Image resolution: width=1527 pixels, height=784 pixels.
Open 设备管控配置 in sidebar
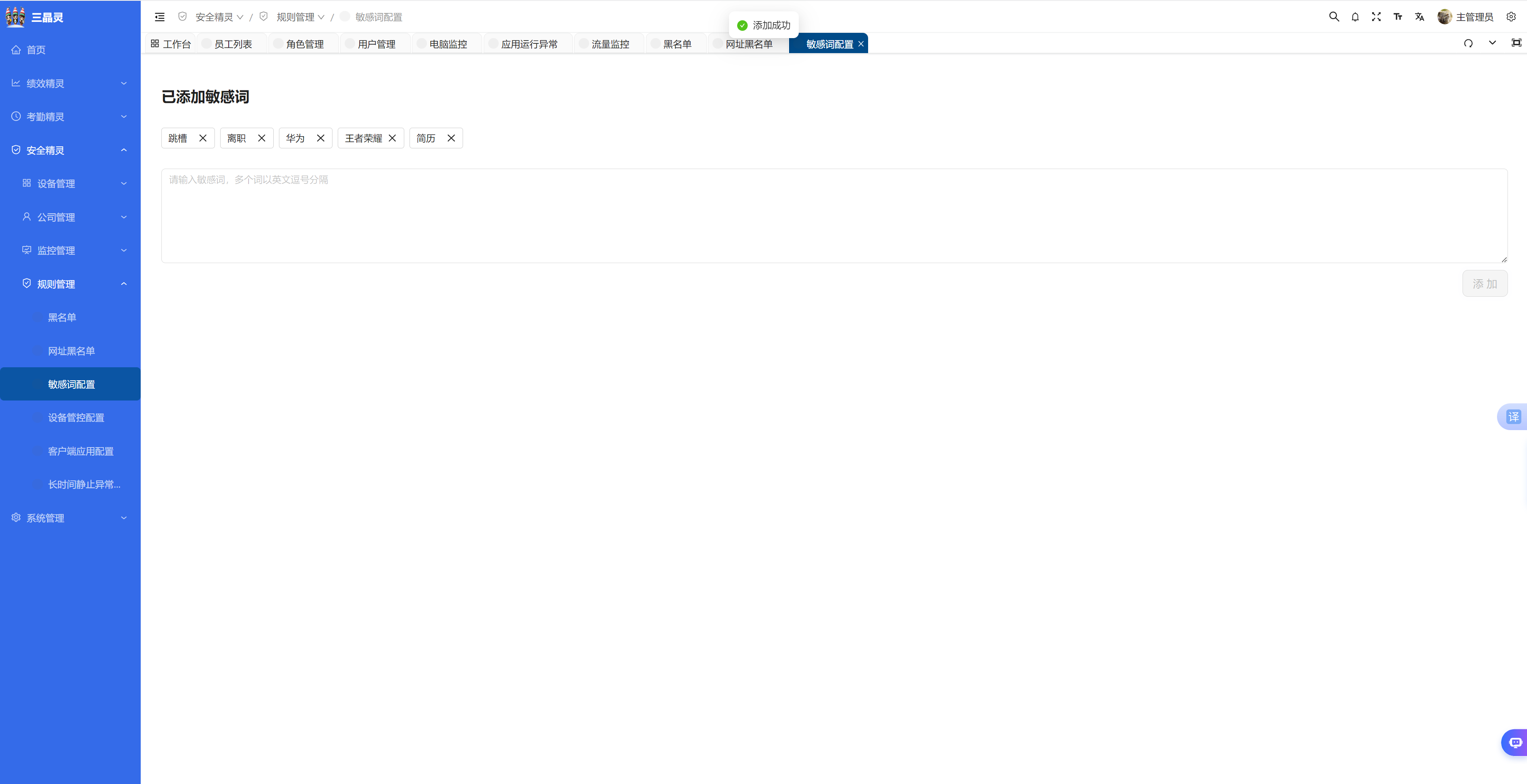70,418
